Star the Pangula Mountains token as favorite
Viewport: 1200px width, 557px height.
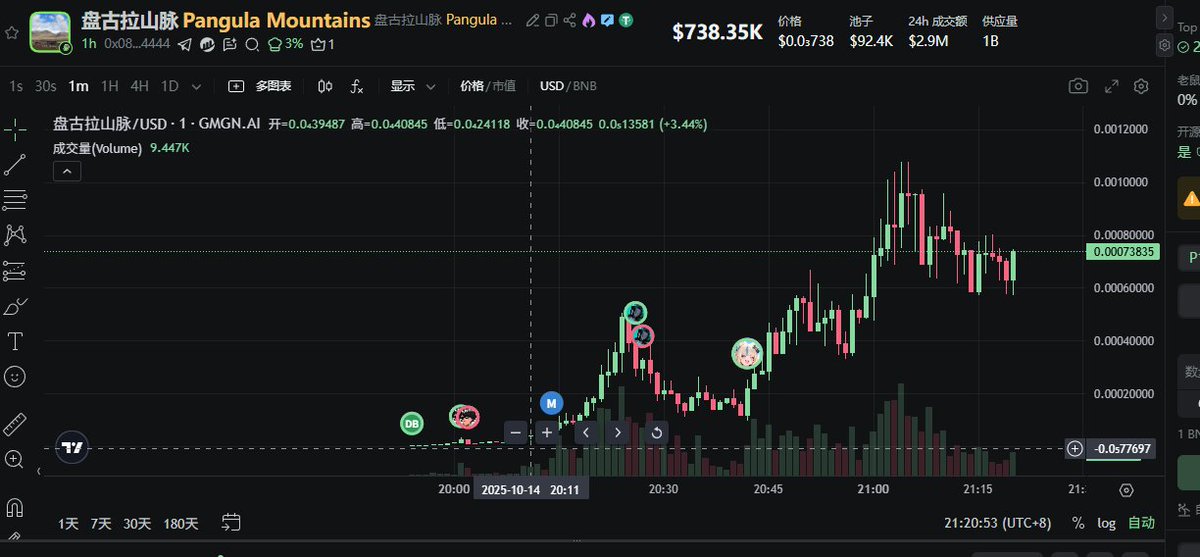tap(12, 32)
